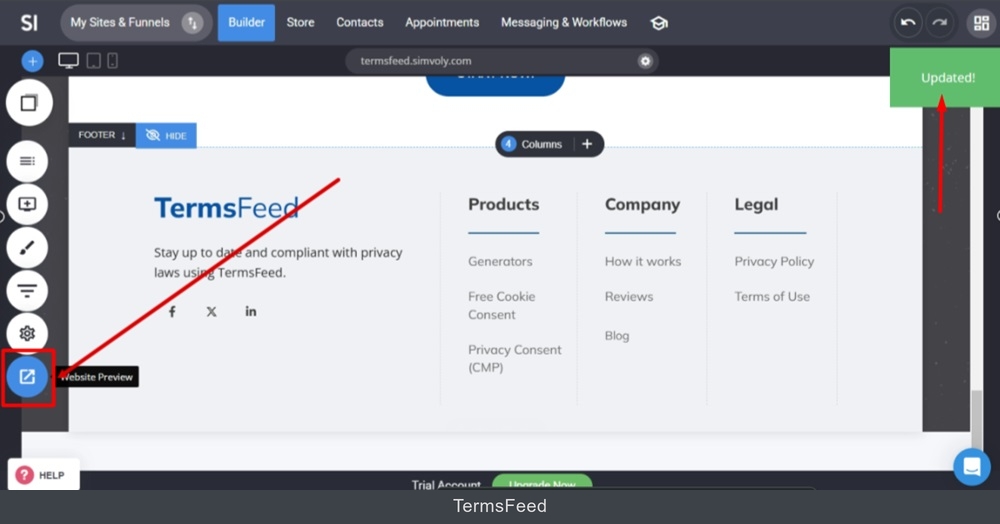
Task: Open the add pop-up sidebar icon
Action: 27,204
